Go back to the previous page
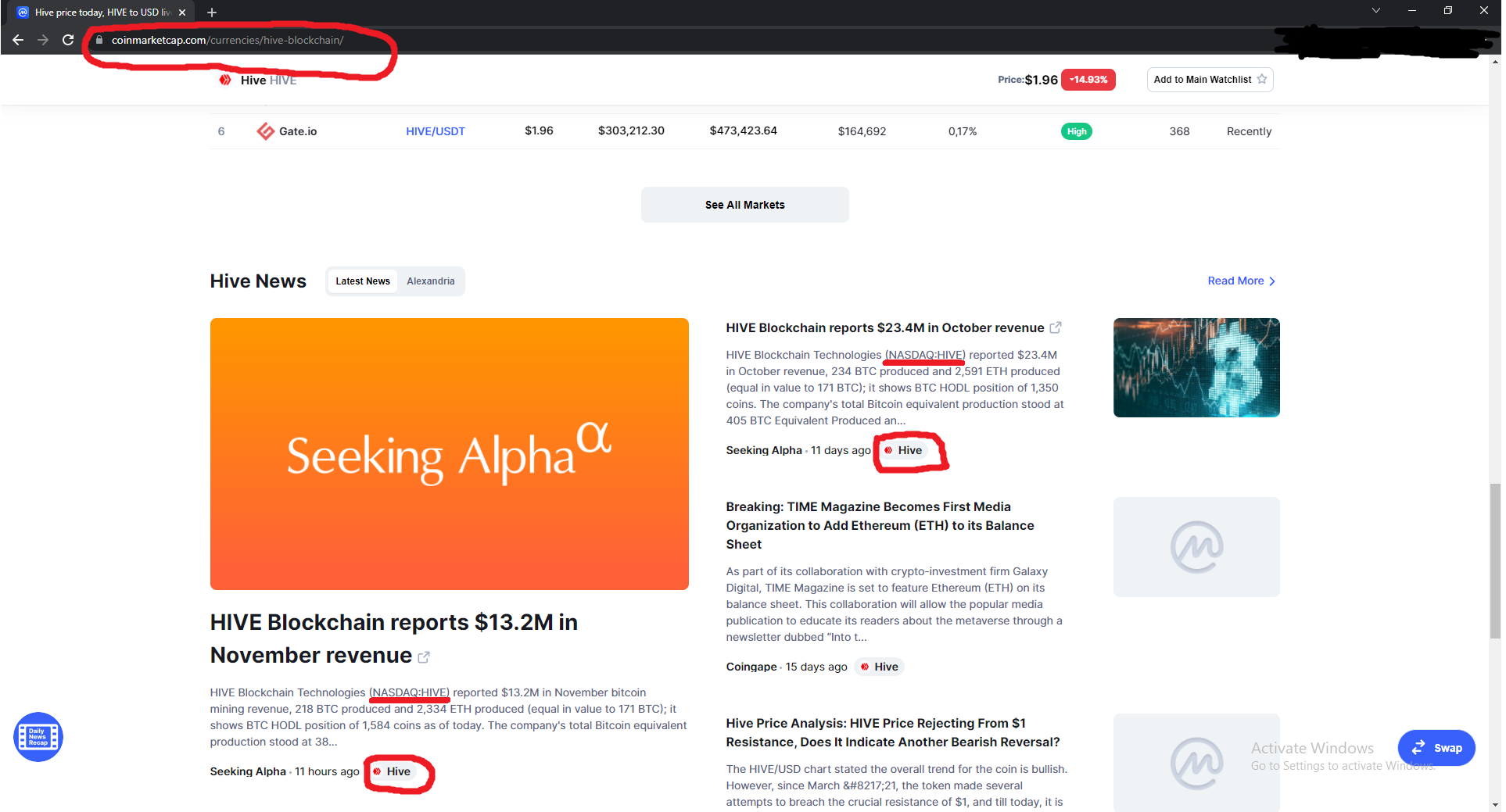 pyautogui.click(x=18, y=40)
